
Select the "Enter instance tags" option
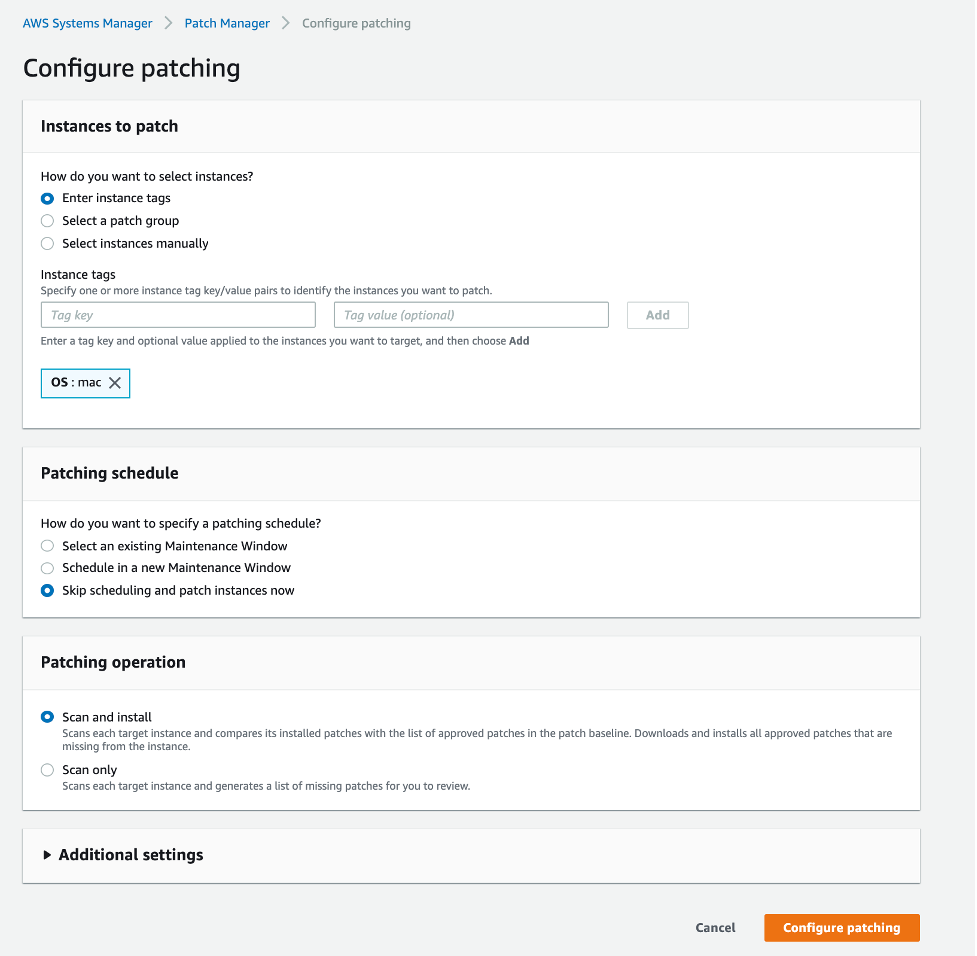(47, 198)
